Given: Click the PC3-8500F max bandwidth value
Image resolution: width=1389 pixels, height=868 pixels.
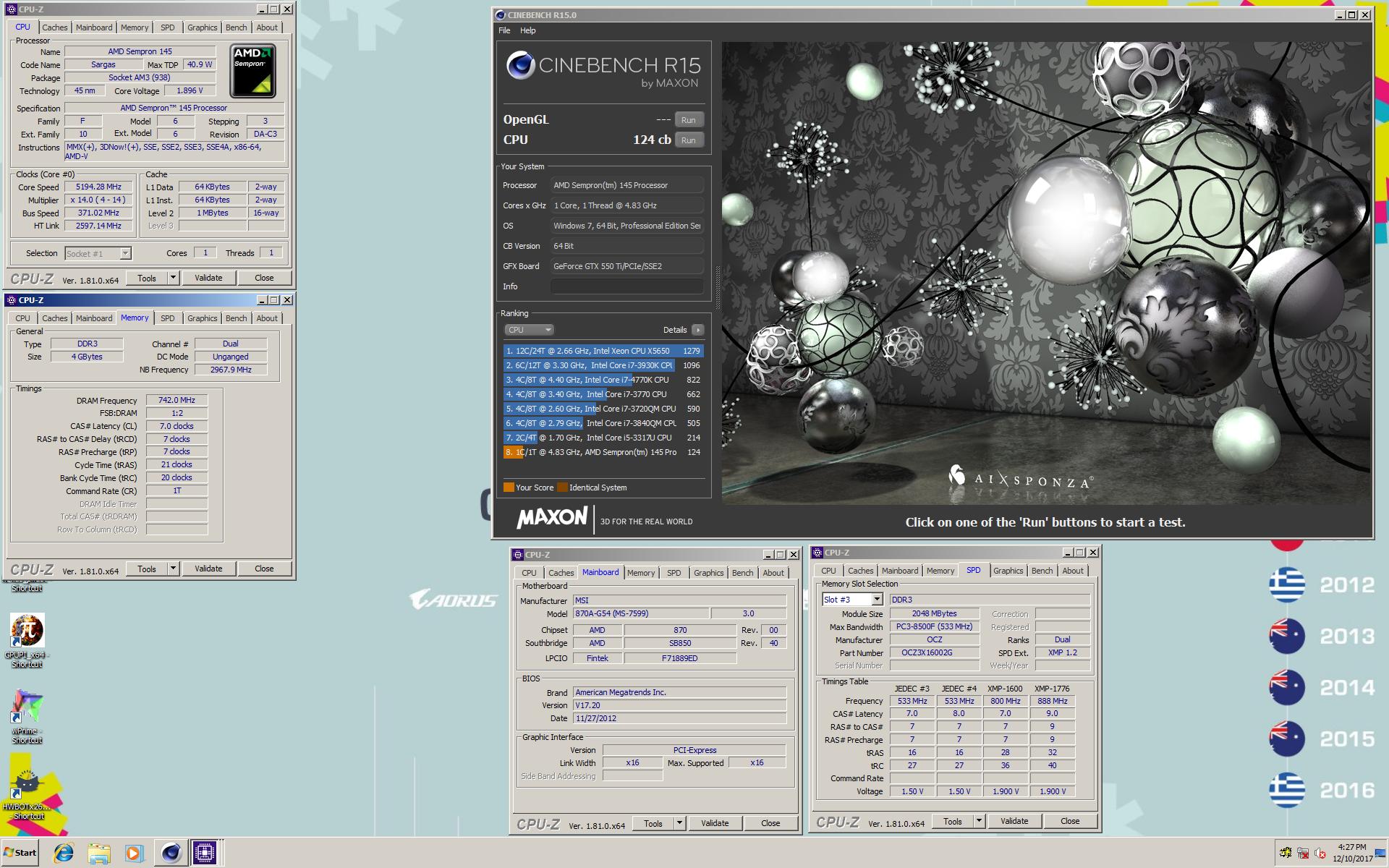Looking at the screenshot, I should click(934, 626).
